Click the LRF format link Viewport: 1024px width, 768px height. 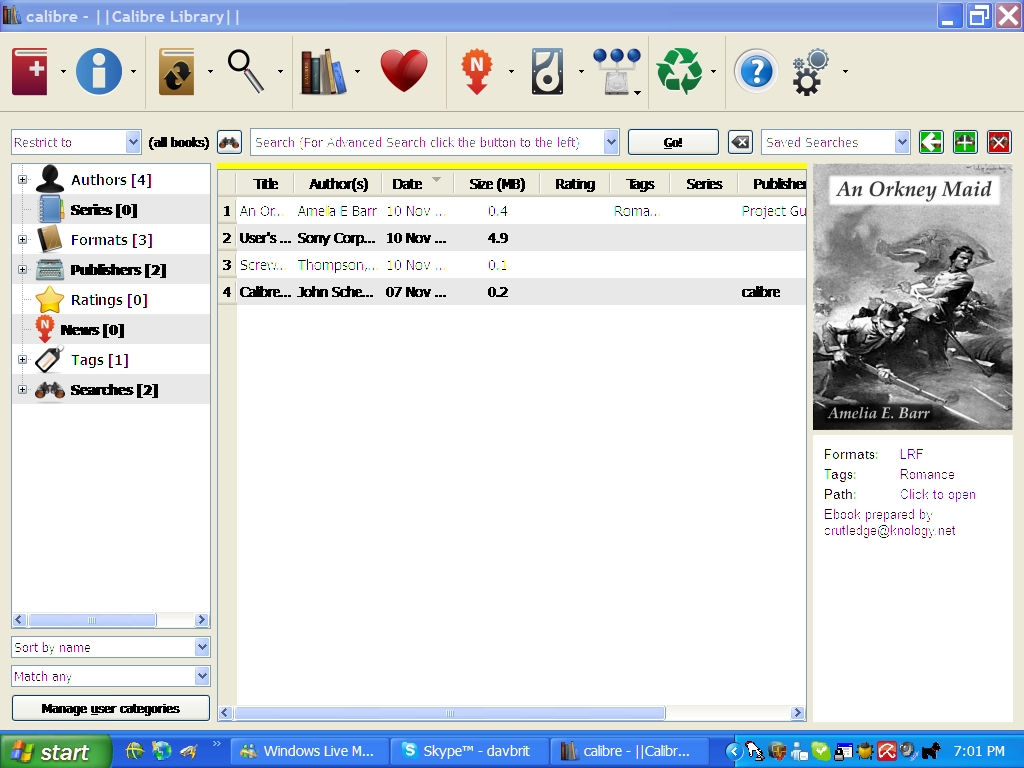[x=911, y=454]
